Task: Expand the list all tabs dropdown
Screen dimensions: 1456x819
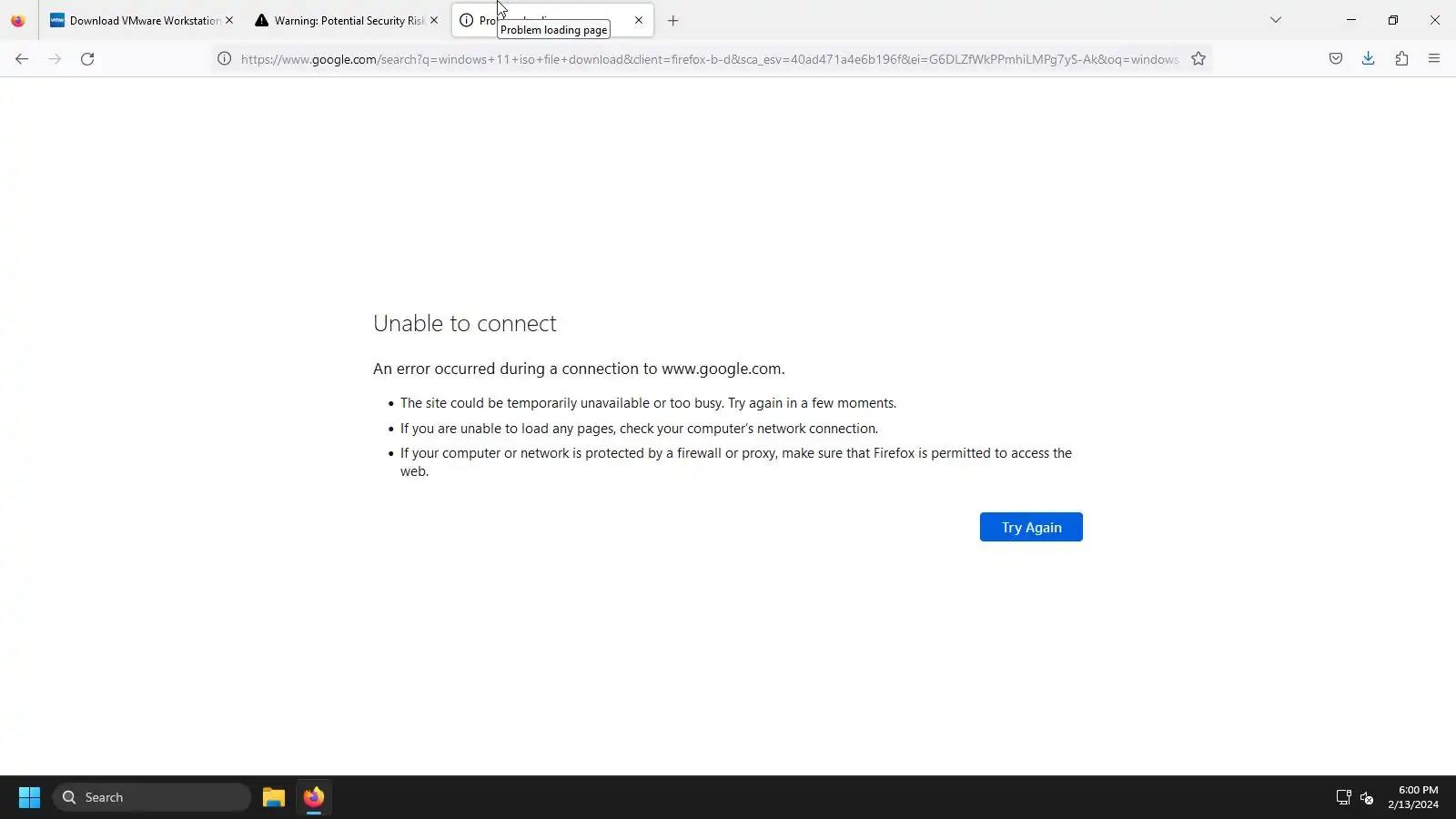Action: [1276, 20]
